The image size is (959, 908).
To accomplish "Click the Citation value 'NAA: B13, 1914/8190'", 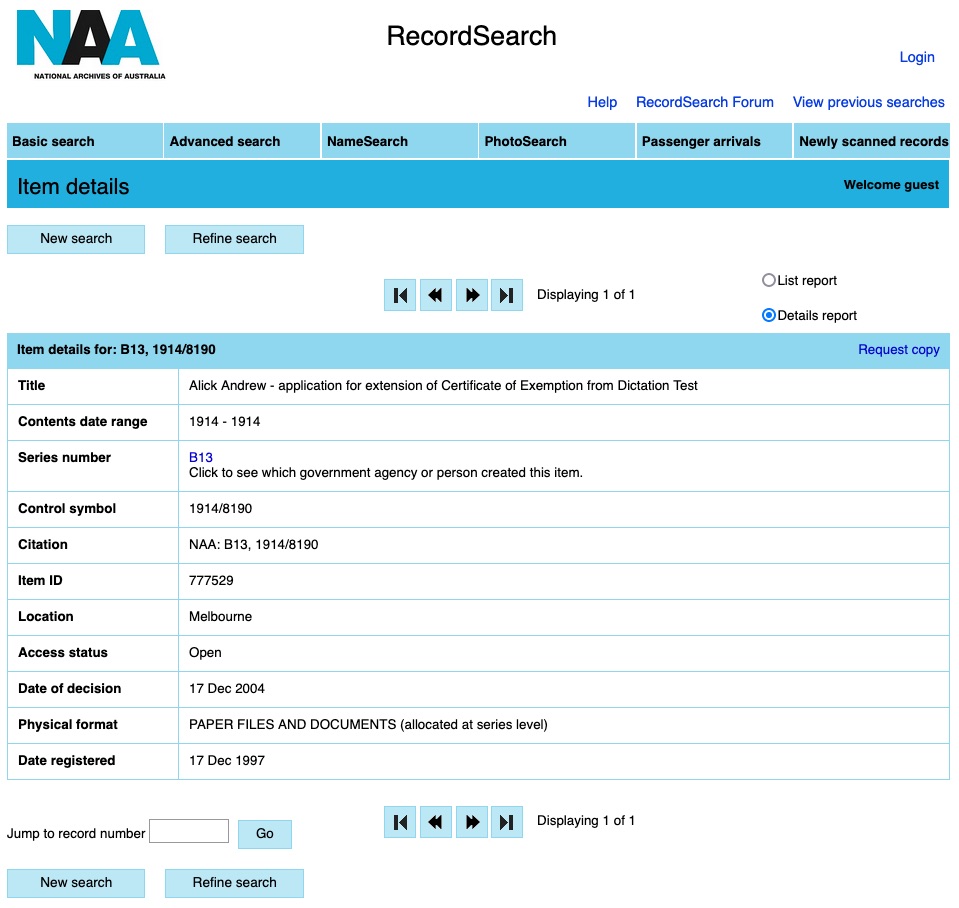I will (x=253, y=545).
